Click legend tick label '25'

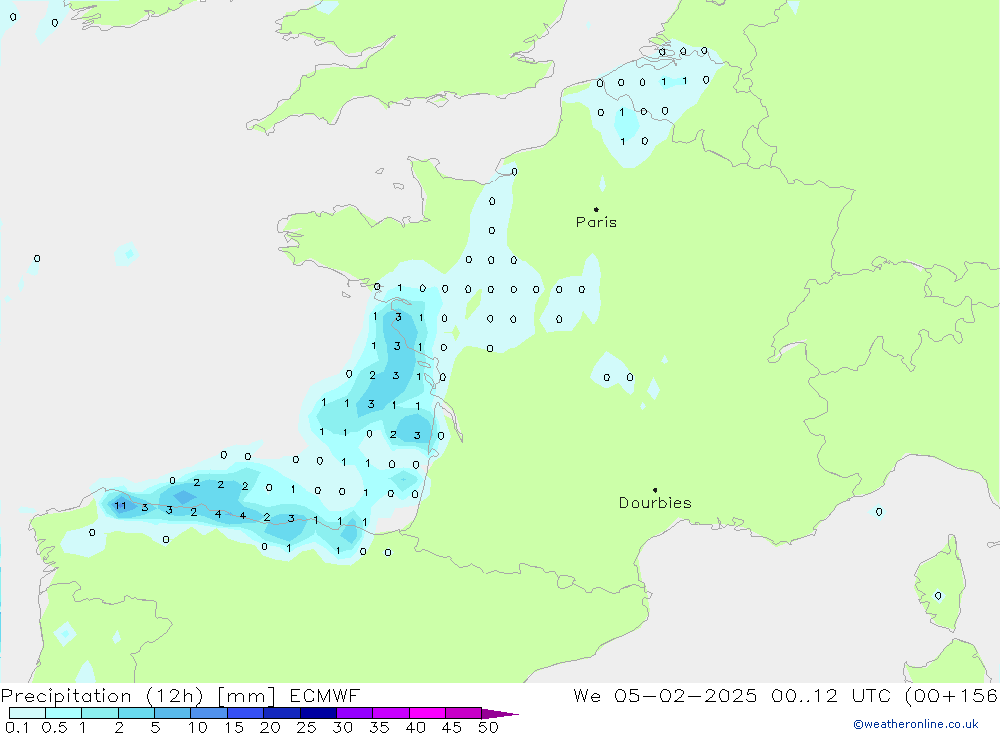coord(307,727)
